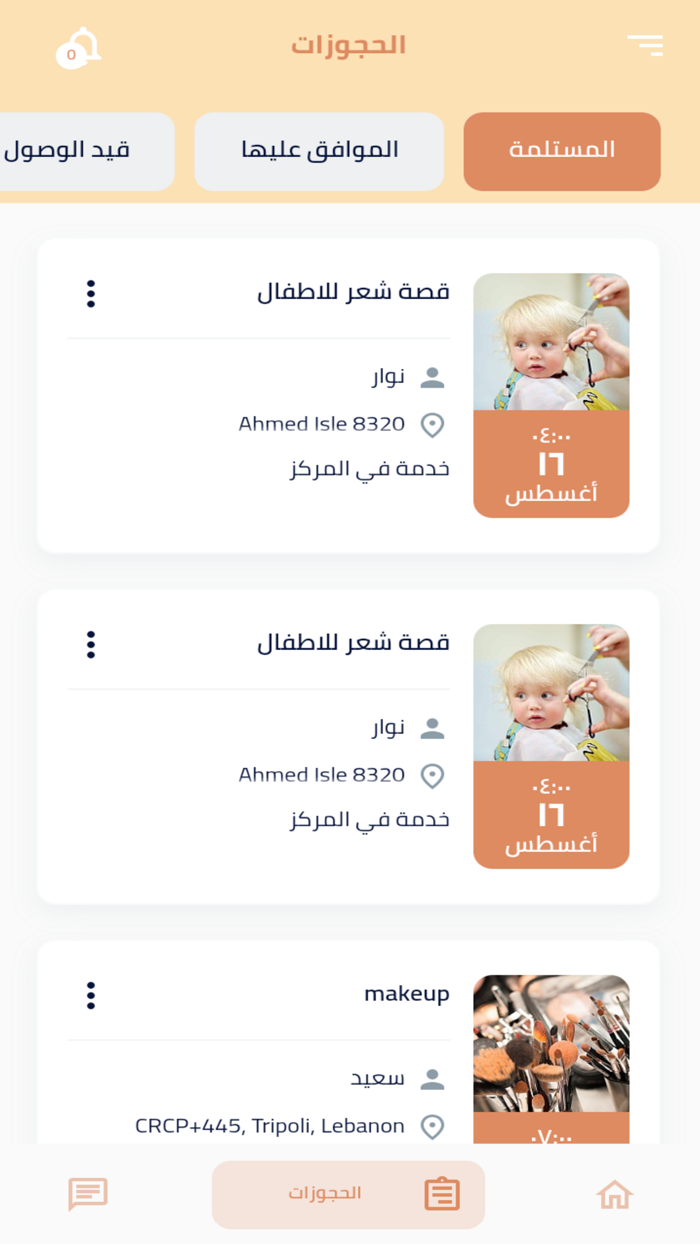Open three-dot menu for makeup booking
Viewport: 700px width, 1244px height.
pyautogui.click(x=91, y=996)
